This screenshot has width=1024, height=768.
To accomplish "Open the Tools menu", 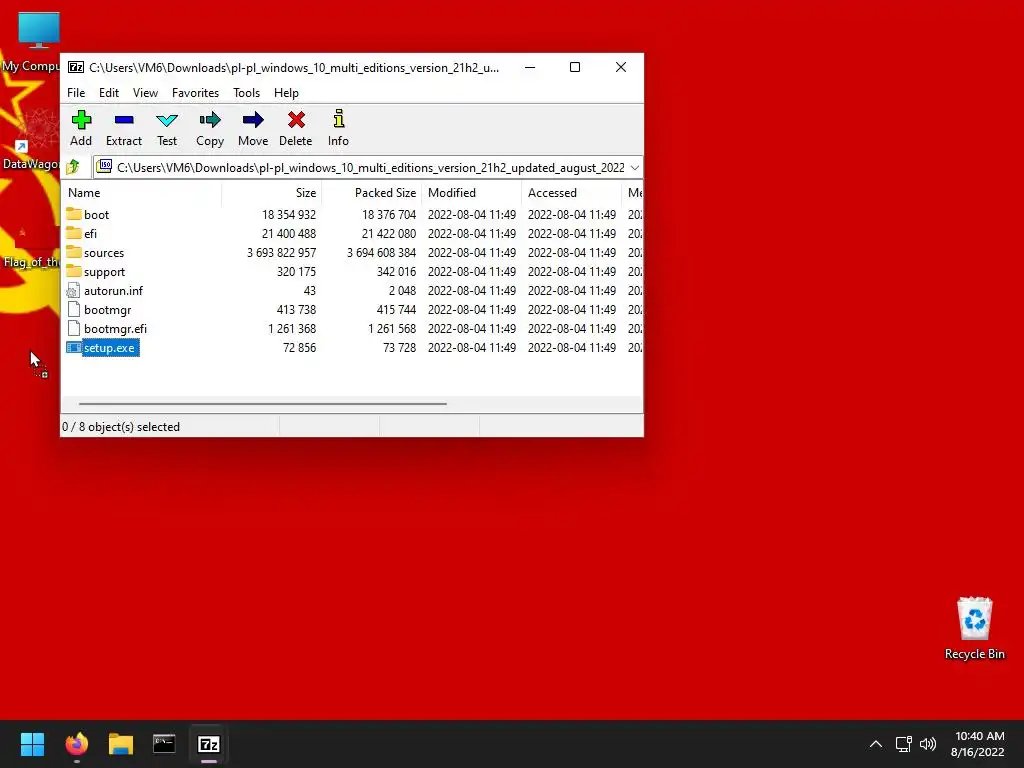I will point(246,93).
